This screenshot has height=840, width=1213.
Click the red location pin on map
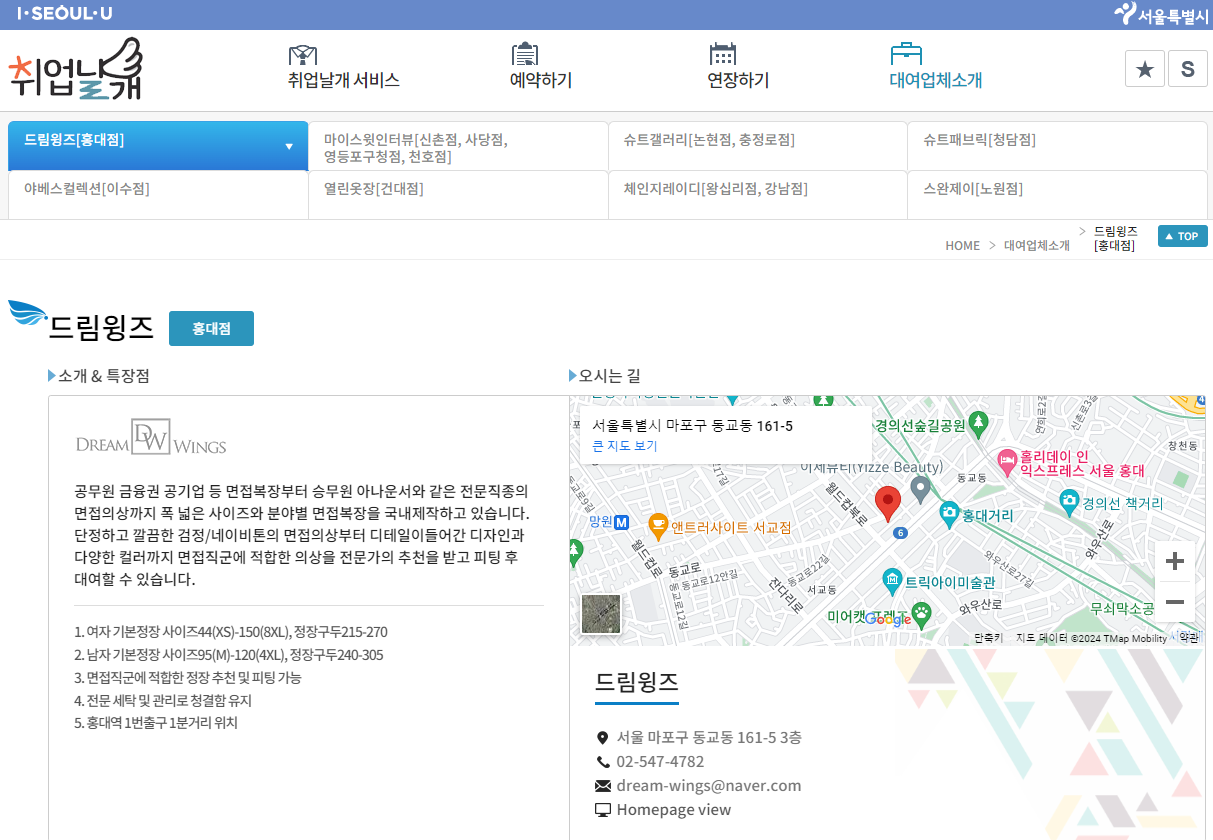[888, 503]
